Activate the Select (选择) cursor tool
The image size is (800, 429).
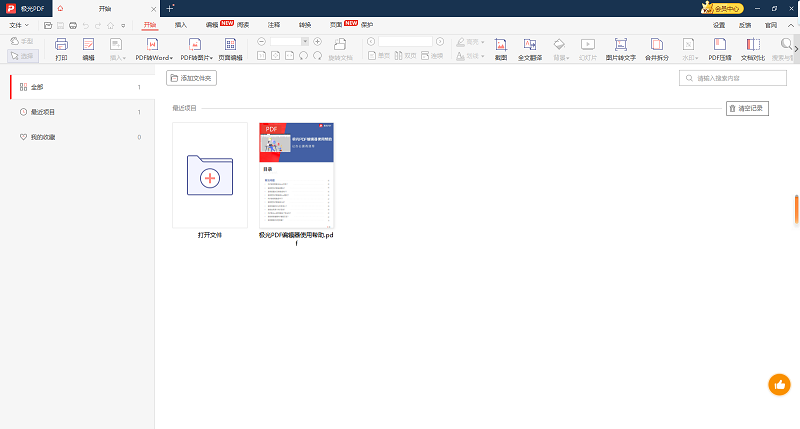22,56
